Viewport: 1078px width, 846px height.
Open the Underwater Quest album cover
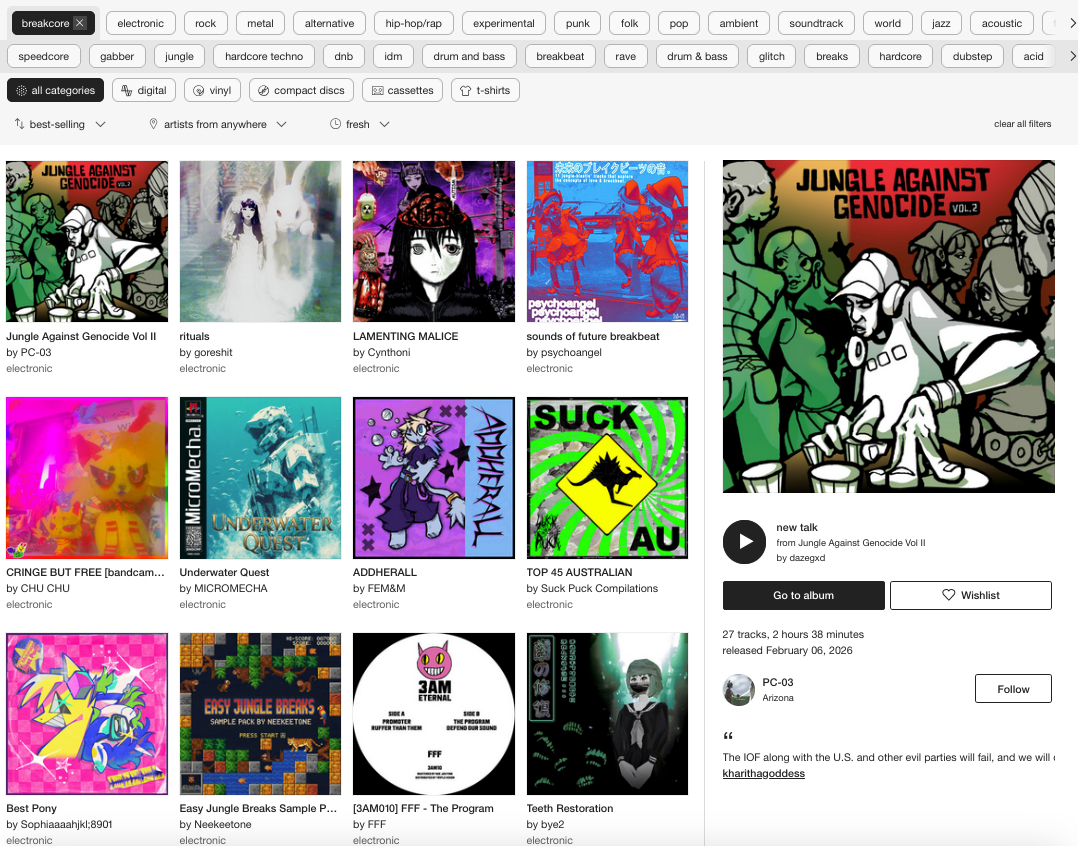260,478
